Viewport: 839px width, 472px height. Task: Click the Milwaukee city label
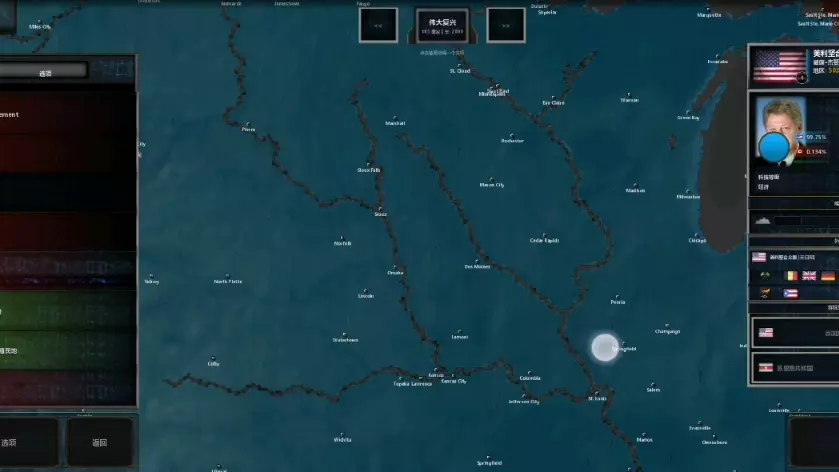click(x=688, y=197)
